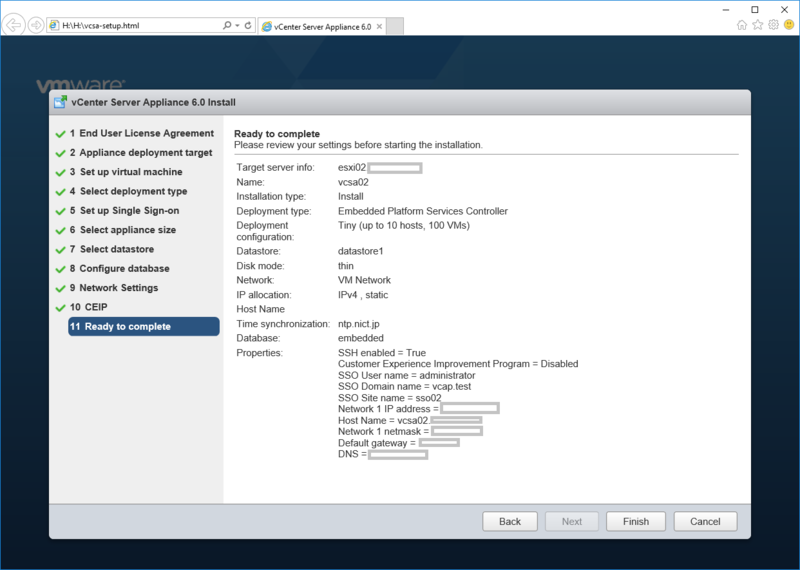Click the address bar search magnifier icon
Image resolution: width=800 pixels, height=570 pixels.
[x=227, y=25]
